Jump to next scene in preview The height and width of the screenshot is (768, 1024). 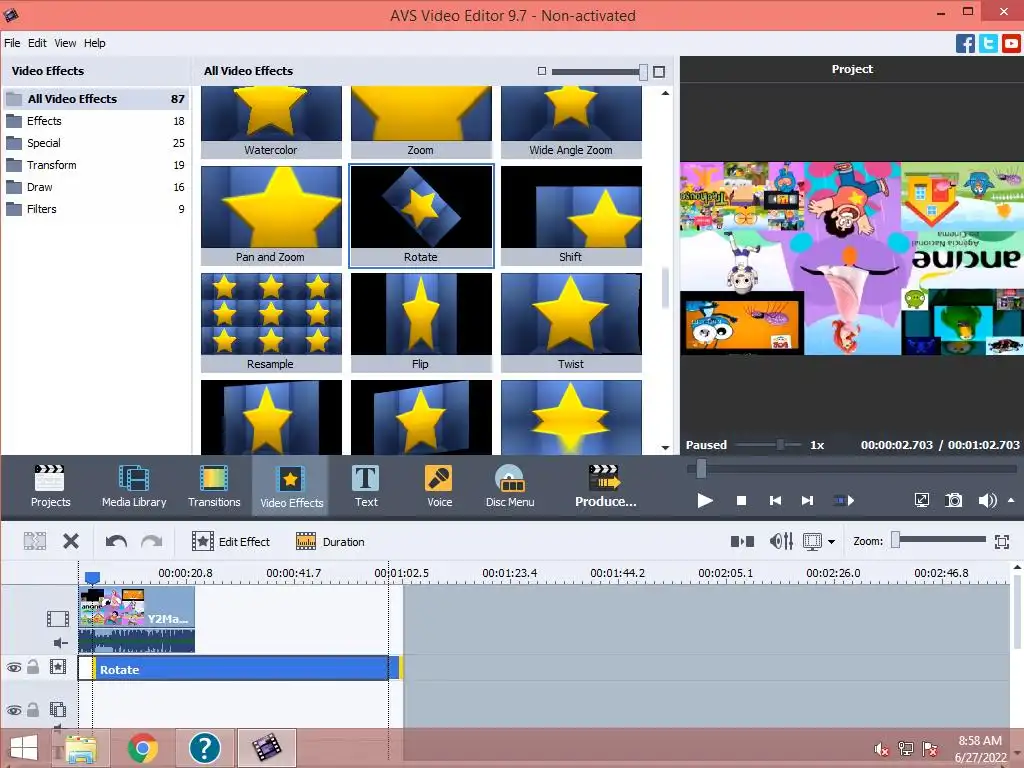(844, 500)
